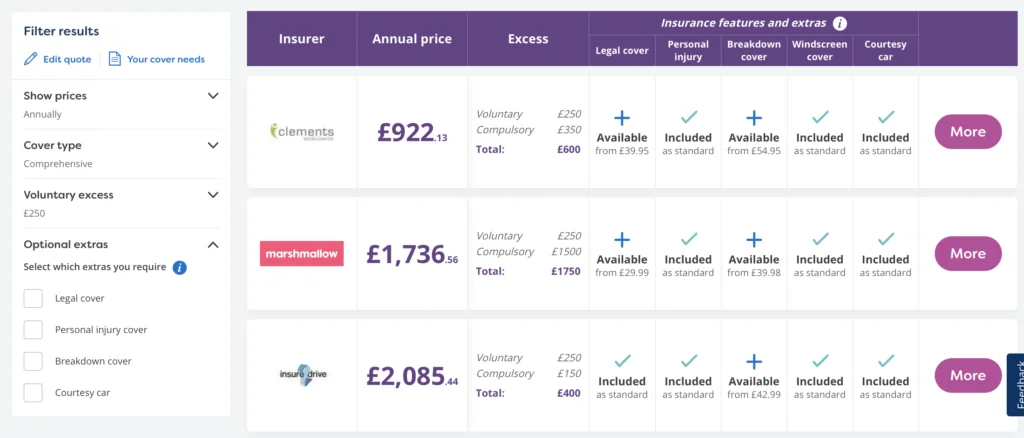
Task: Click the Marshmallow plus icon for Breakdown cover
Action: point(754,240)
